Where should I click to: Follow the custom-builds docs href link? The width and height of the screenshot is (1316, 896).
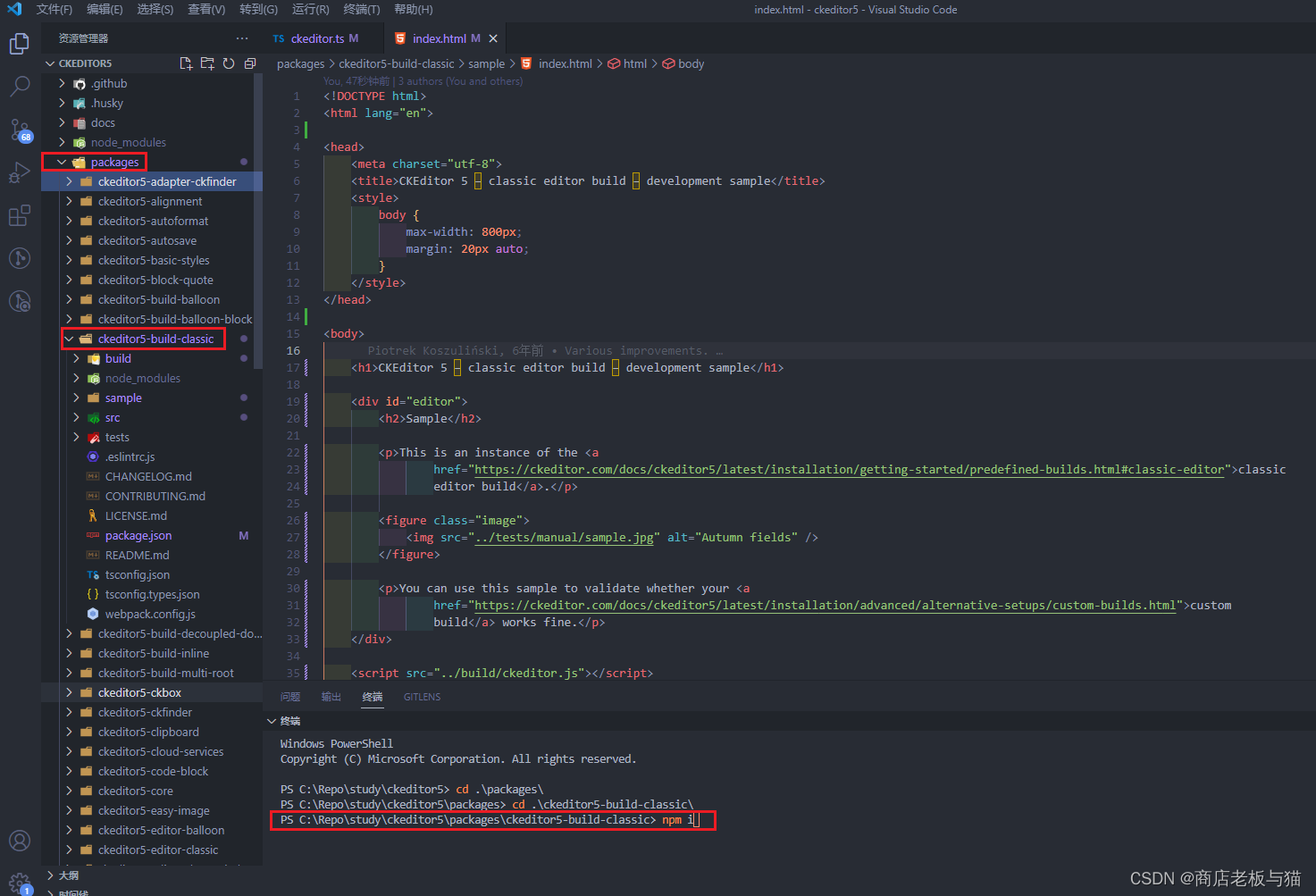click(x=825, y=605)
